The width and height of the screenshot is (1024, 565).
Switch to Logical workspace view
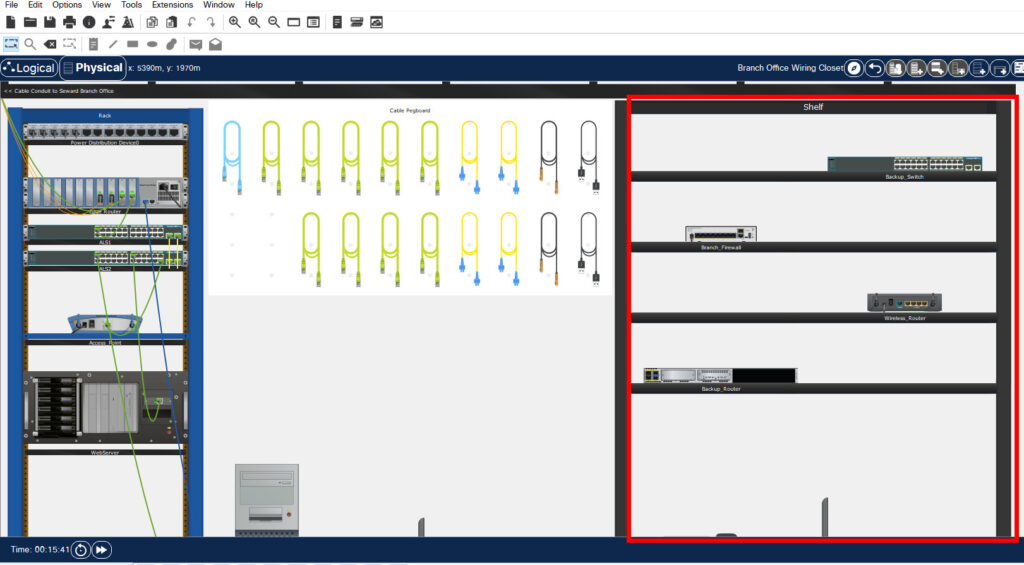[28, 68]
